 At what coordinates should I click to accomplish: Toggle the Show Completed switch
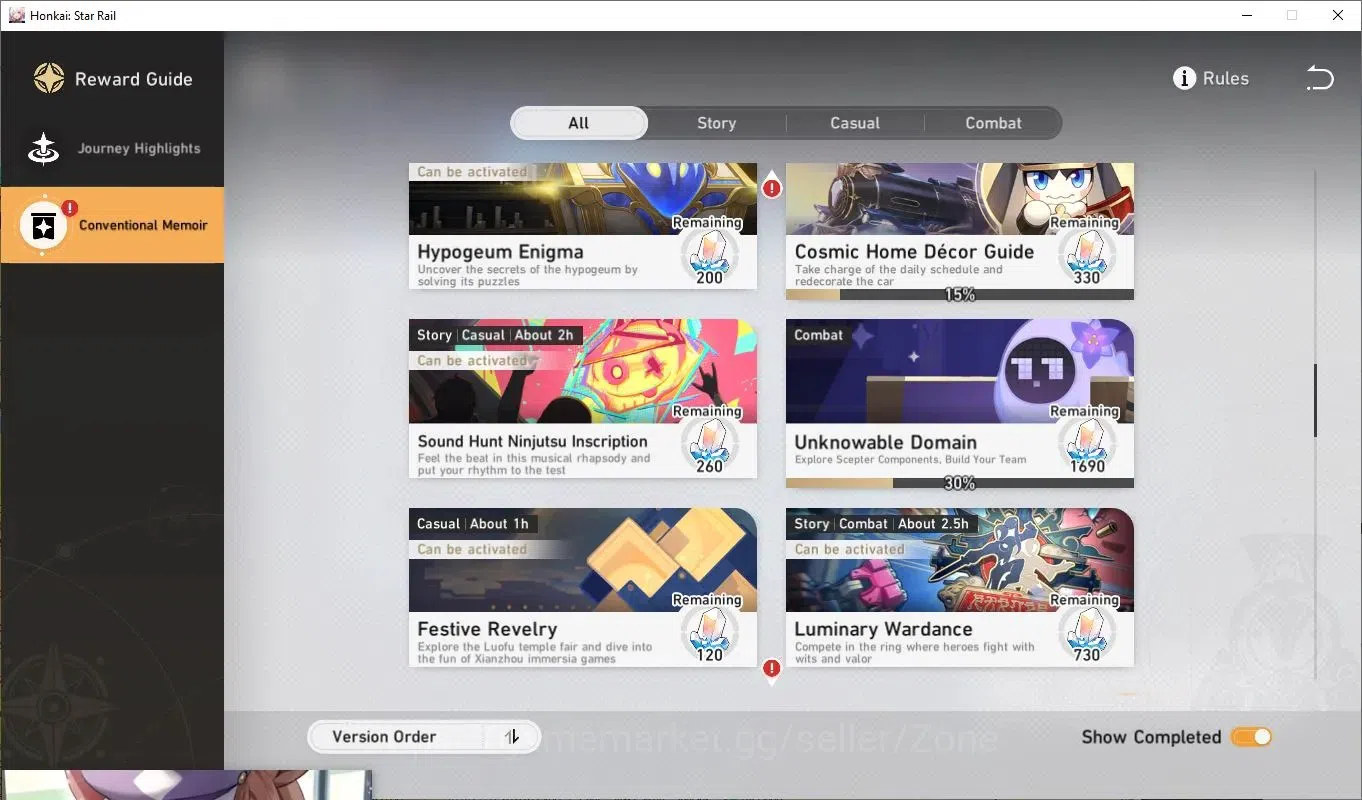point(1251,737)
